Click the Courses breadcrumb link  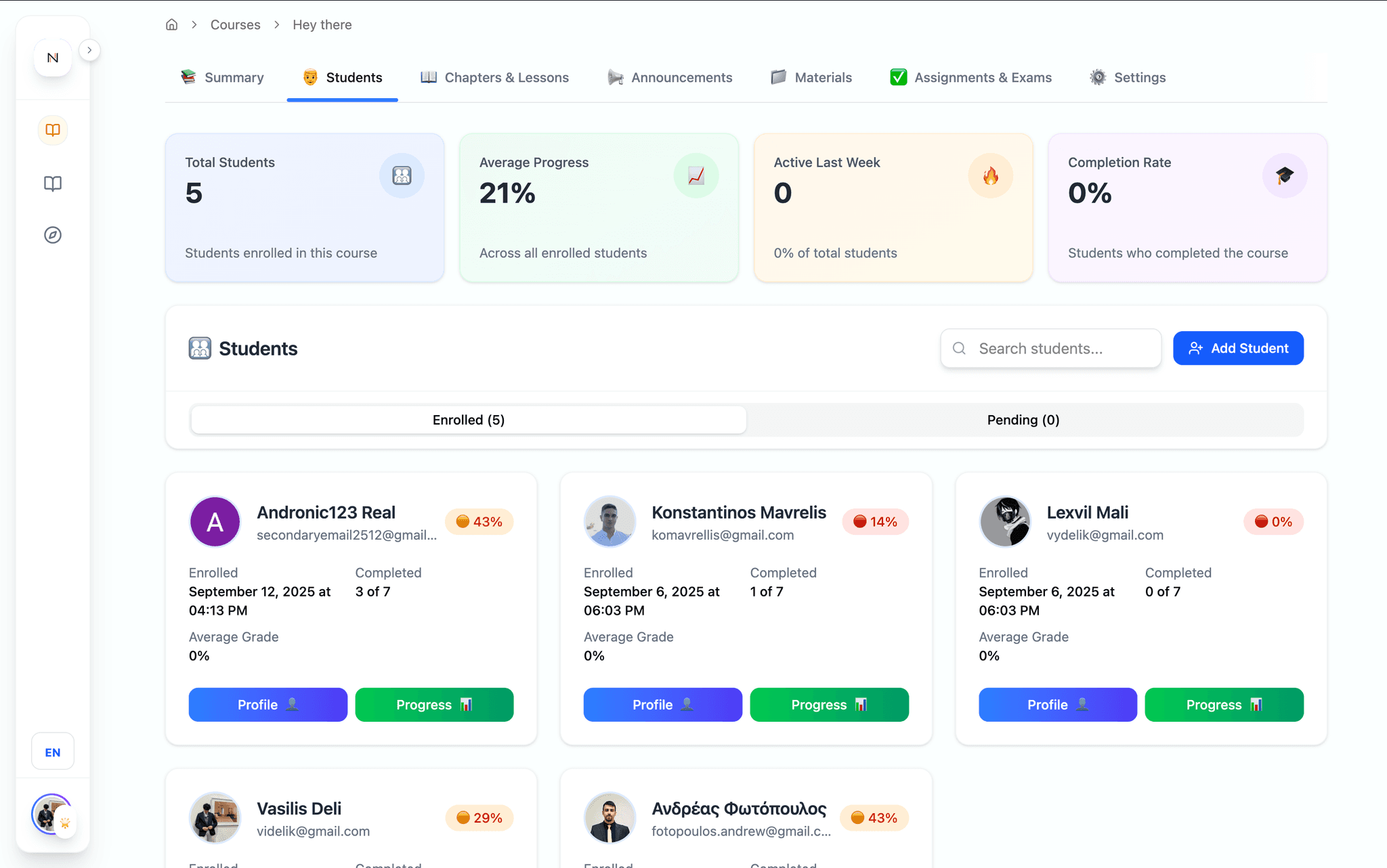point(235,25)
